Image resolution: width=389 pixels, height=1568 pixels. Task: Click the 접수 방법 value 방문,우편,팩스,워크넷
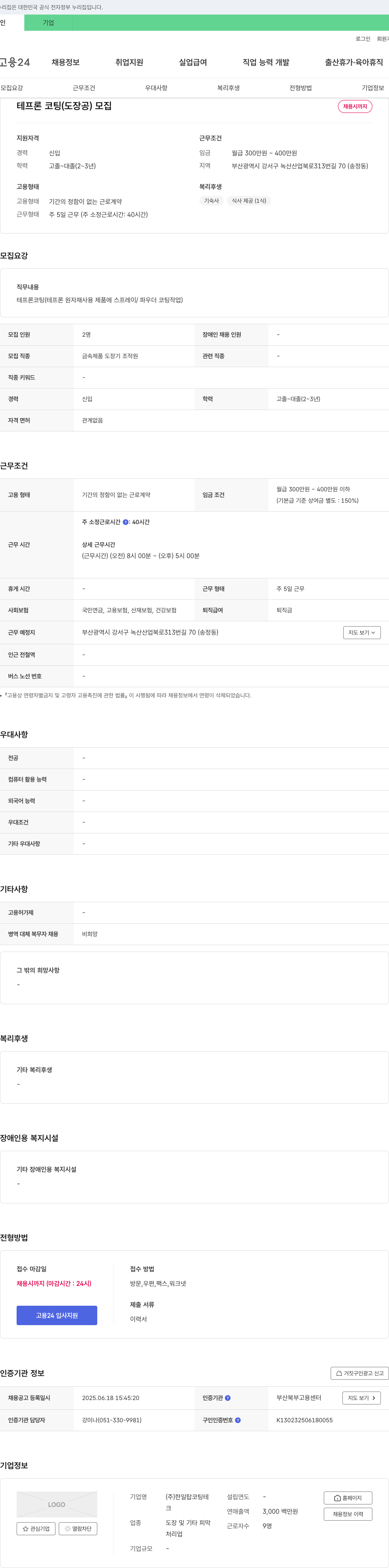[158, 1283]
